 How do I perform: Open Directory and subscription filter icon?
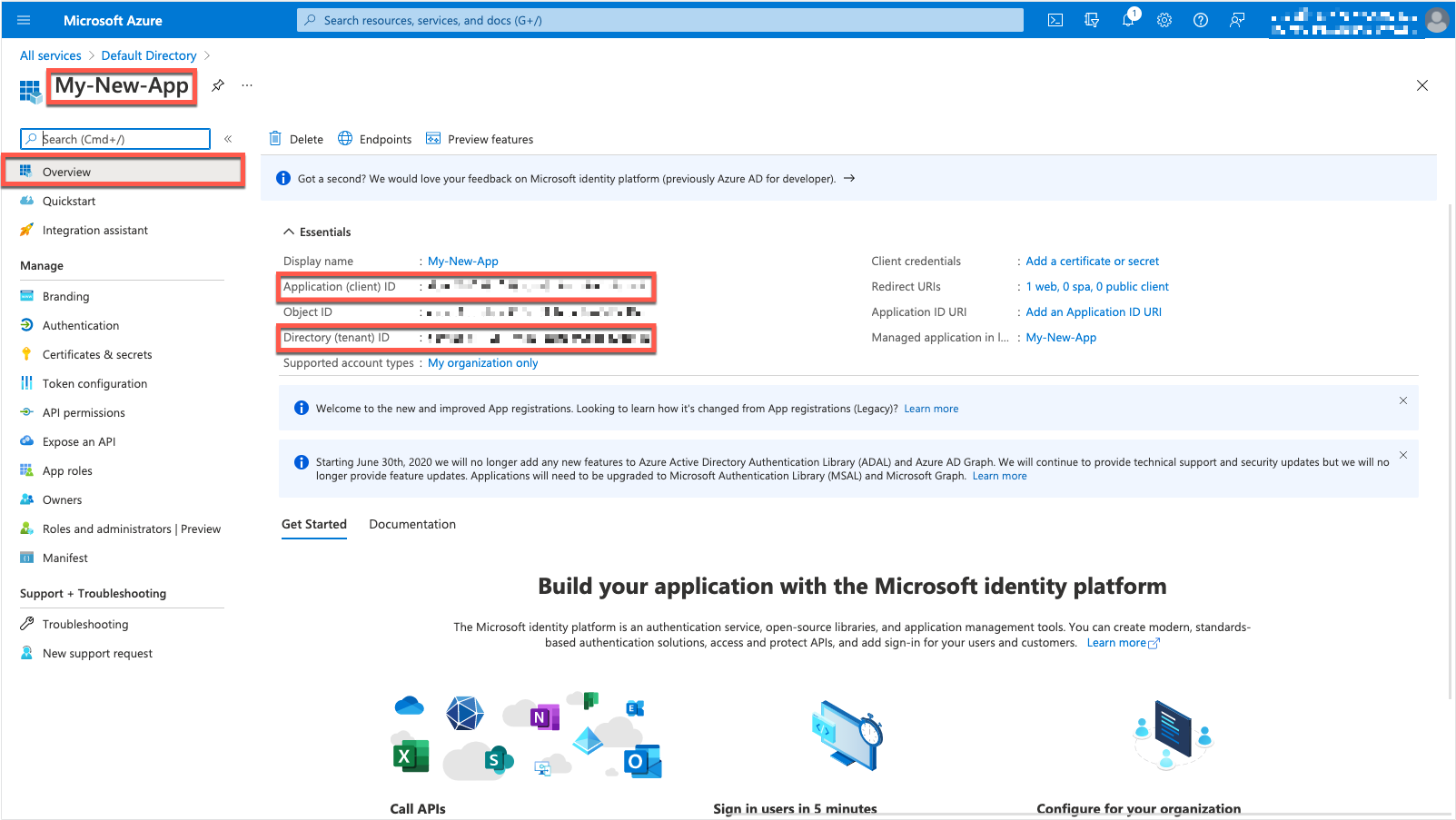[x=1092, y=20]
